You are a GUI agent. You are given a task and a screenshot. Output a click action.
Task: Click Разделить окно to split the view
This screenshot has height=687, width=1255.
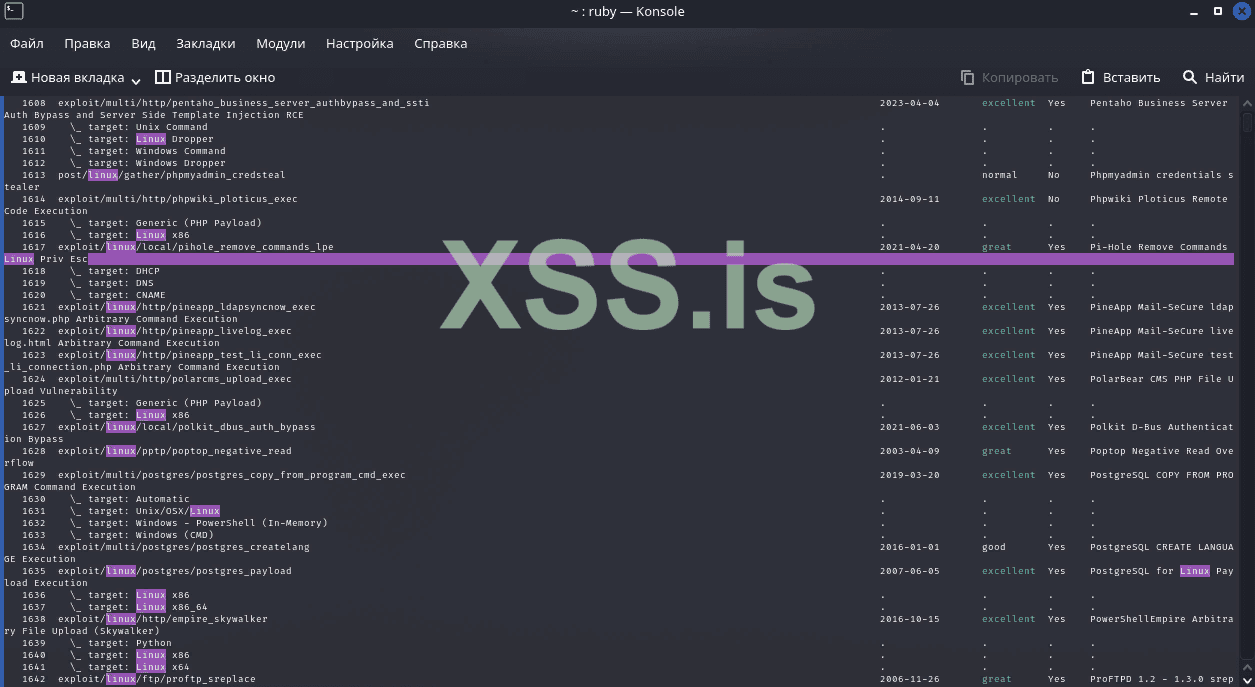[215, 77]
